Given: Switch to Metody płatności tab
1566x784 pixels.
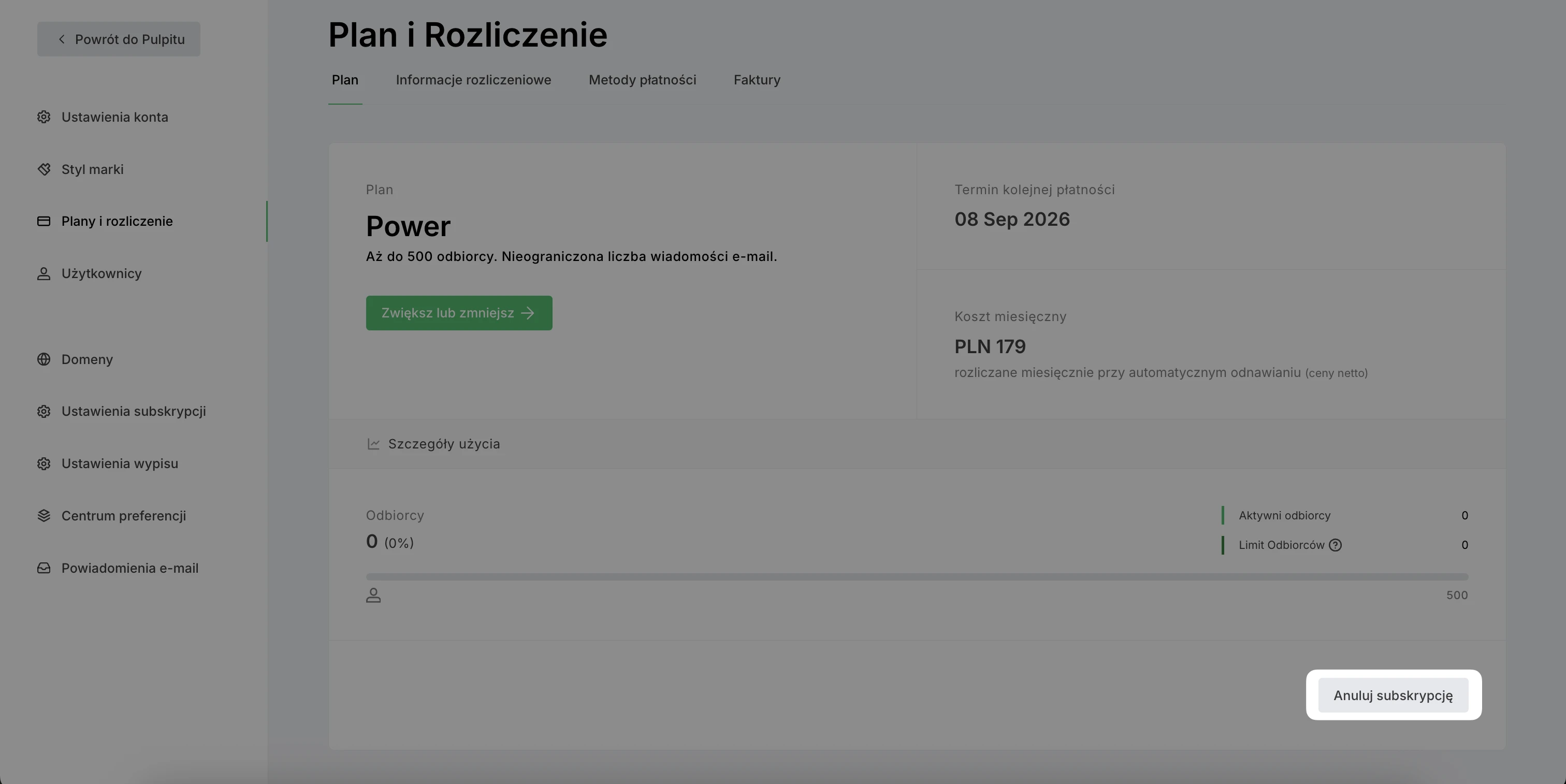Looking at the screenshot, I should coord(643,80).
